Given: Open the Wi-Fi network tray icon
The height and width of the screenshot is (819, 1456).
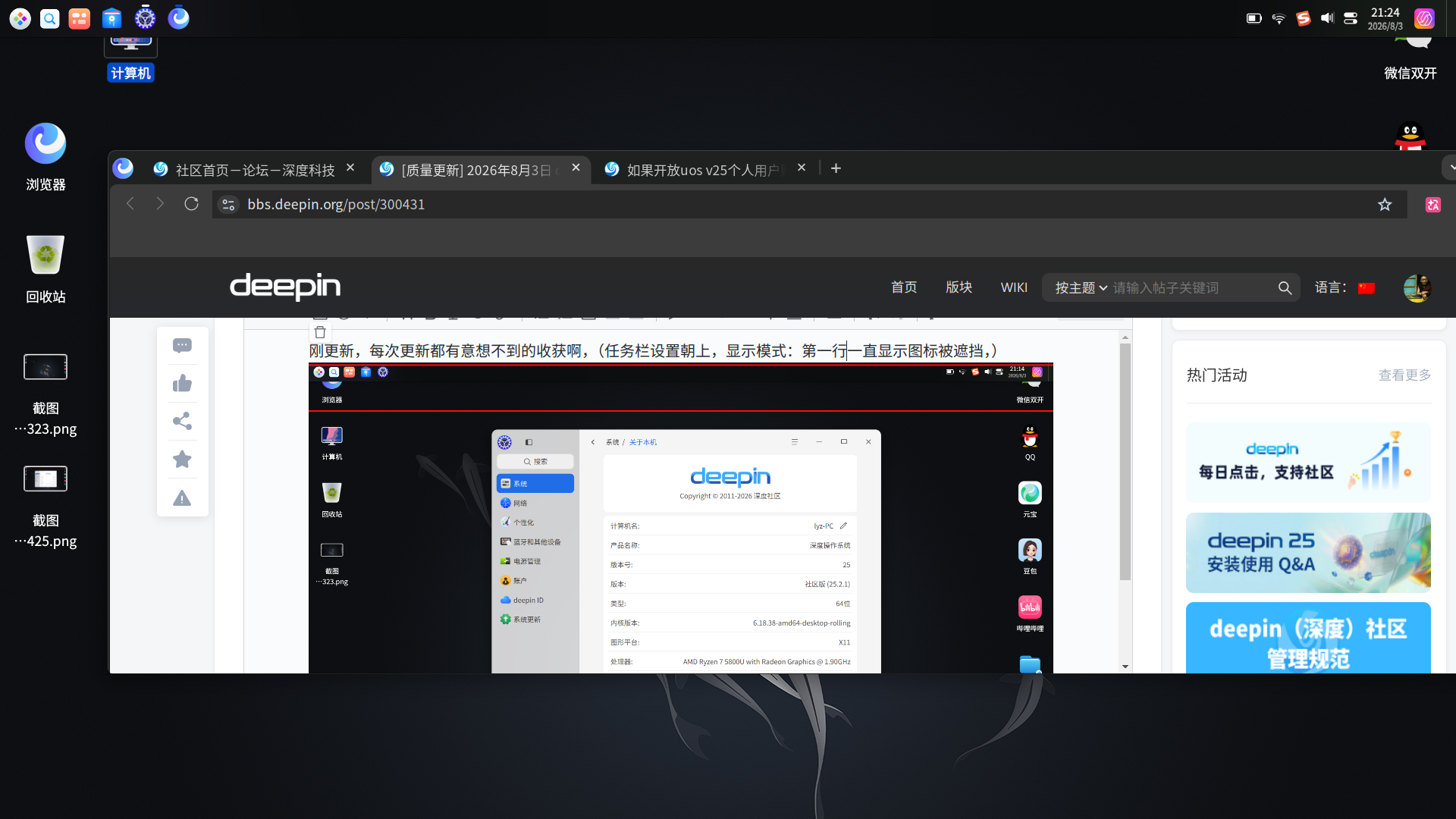Looking at the screenshot, I should click(x=1279, y=18).
